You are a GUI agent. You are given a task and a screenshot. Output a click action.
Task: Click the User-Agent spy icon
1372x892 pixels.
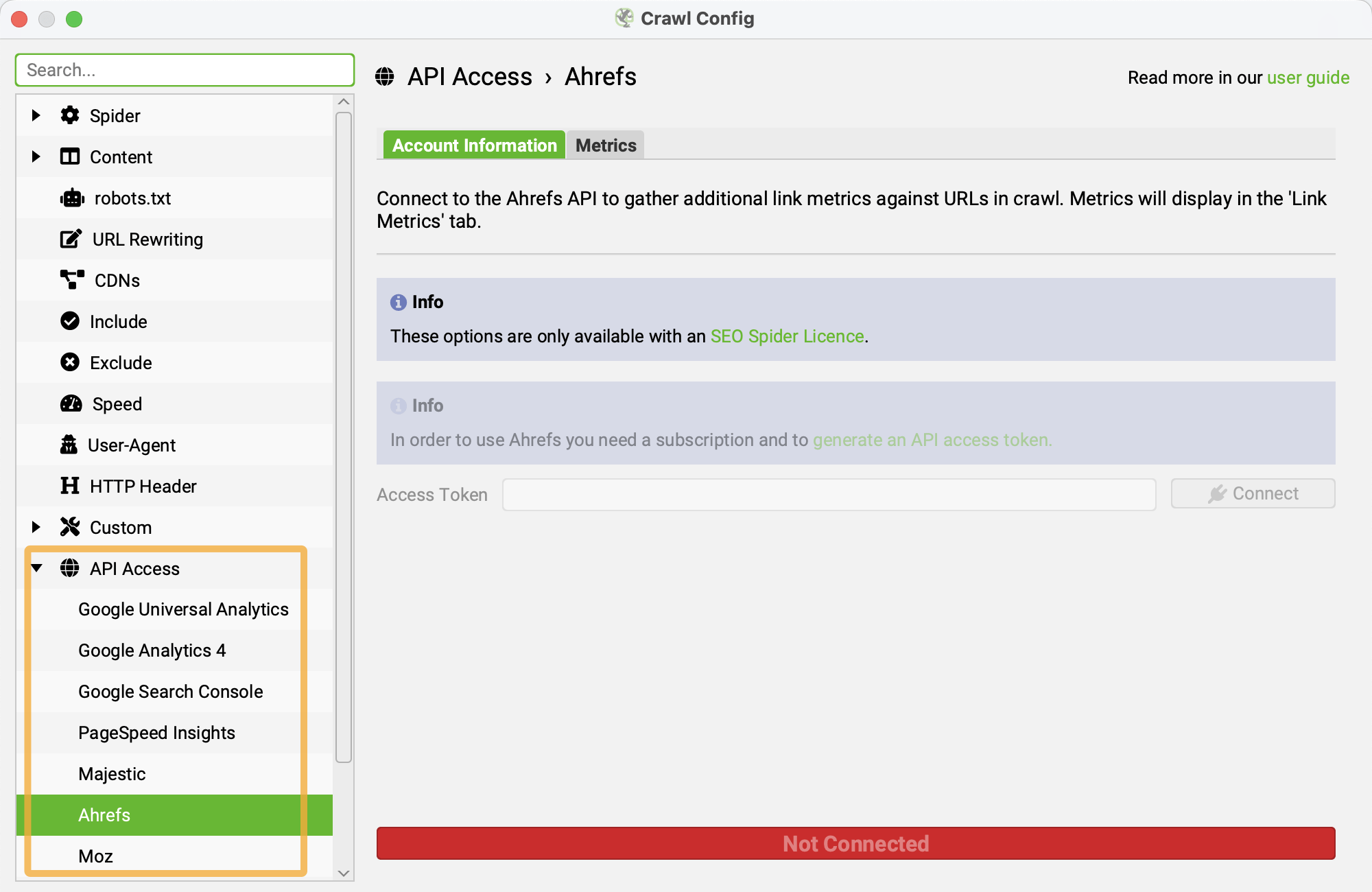click(69, 445)
